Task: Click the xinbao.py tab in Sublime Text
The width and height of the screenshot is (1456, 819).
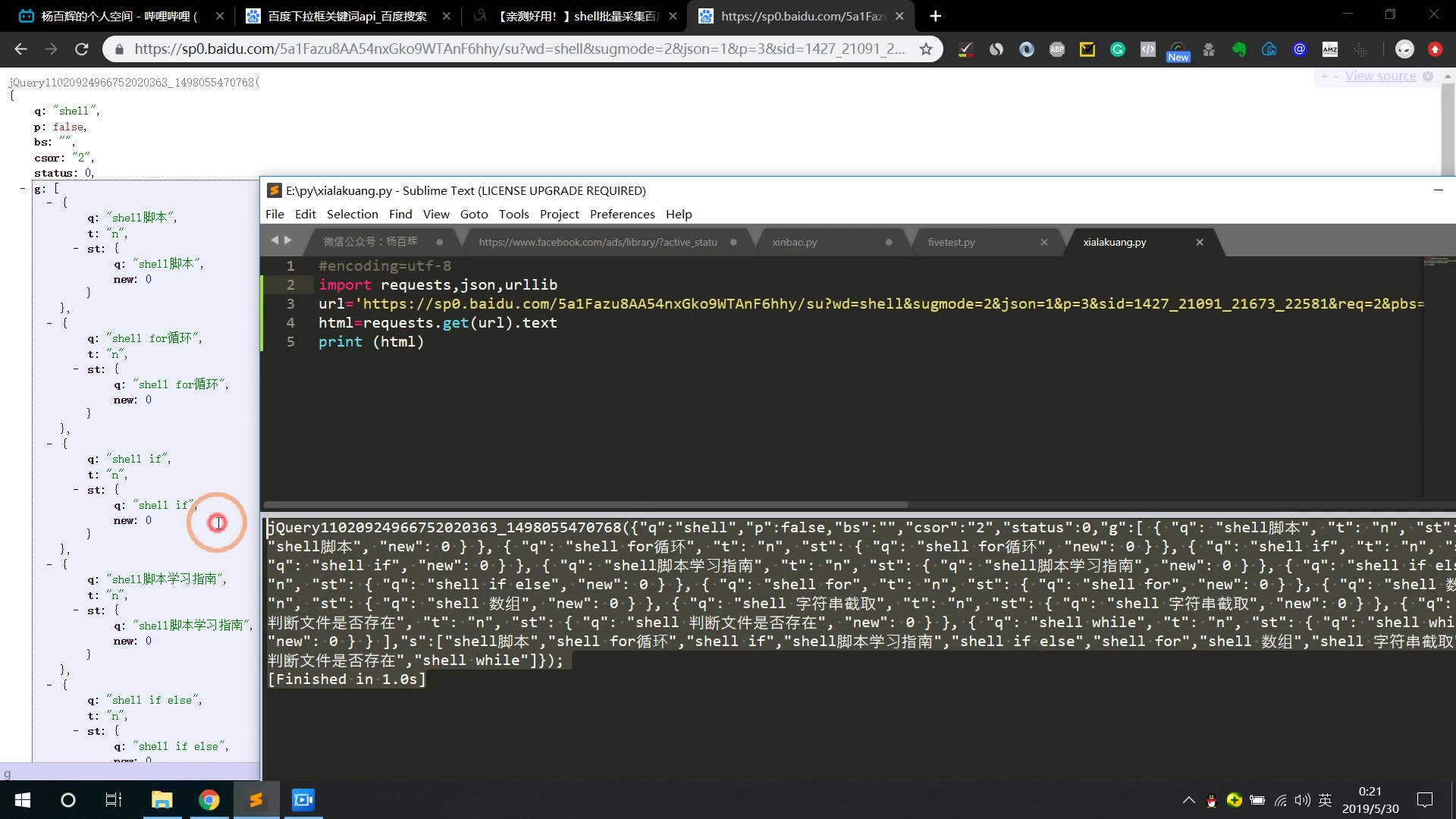Action: 796,242
